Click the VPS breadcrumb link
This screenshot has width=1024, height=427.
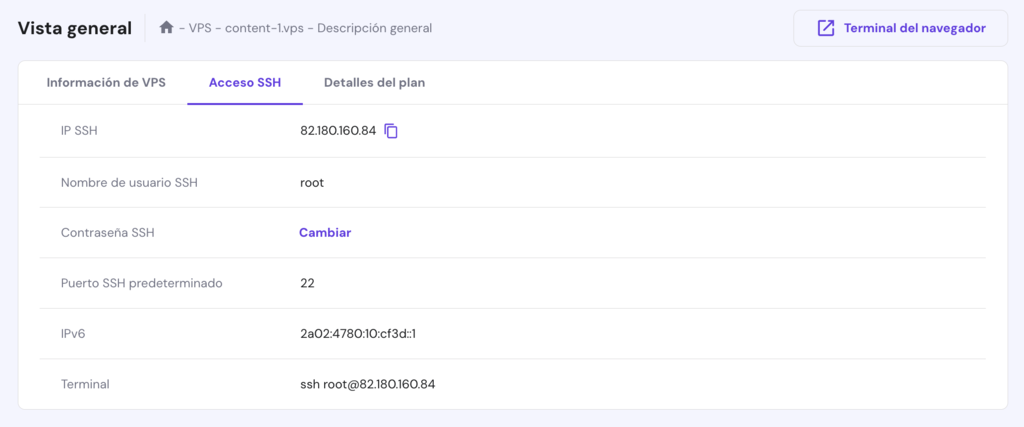click(200, 28)
